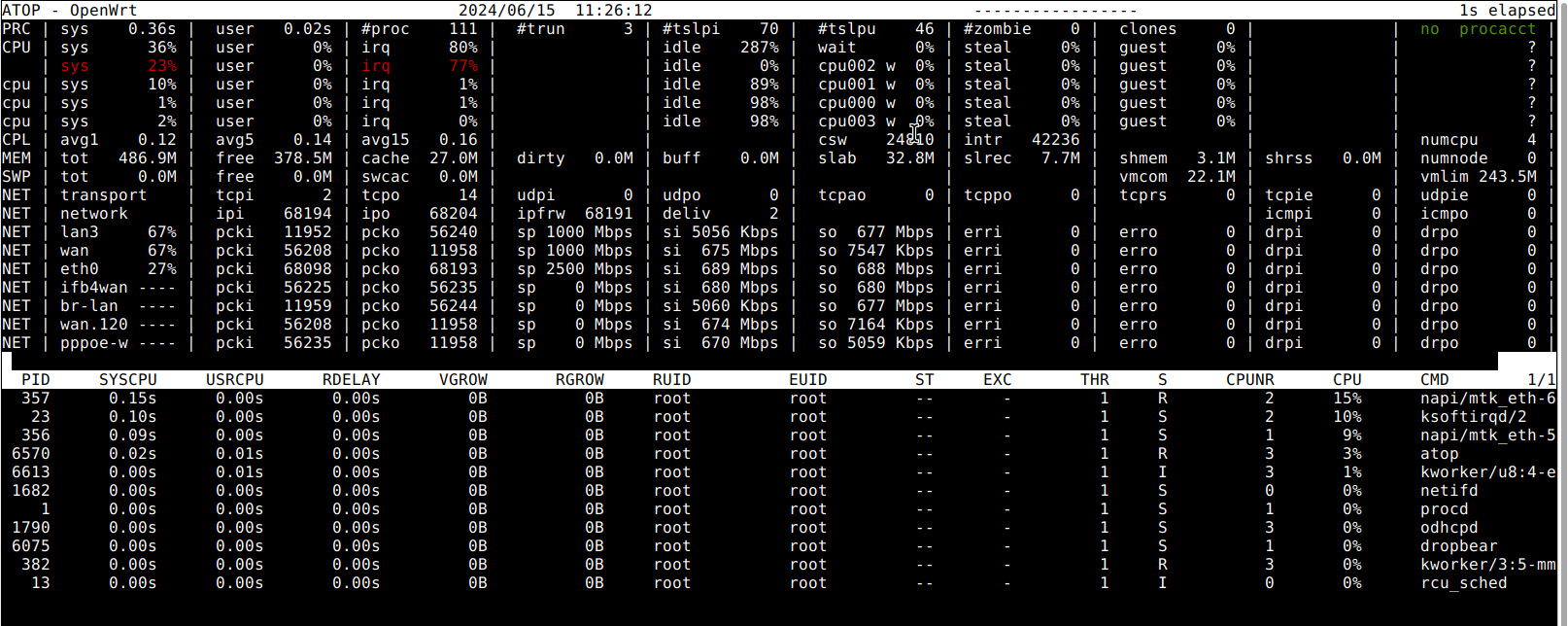Image resolution: width=1568 pixels, height=626 pixels.
Task: Select the netifd process name
Action: pos(1449,491)
